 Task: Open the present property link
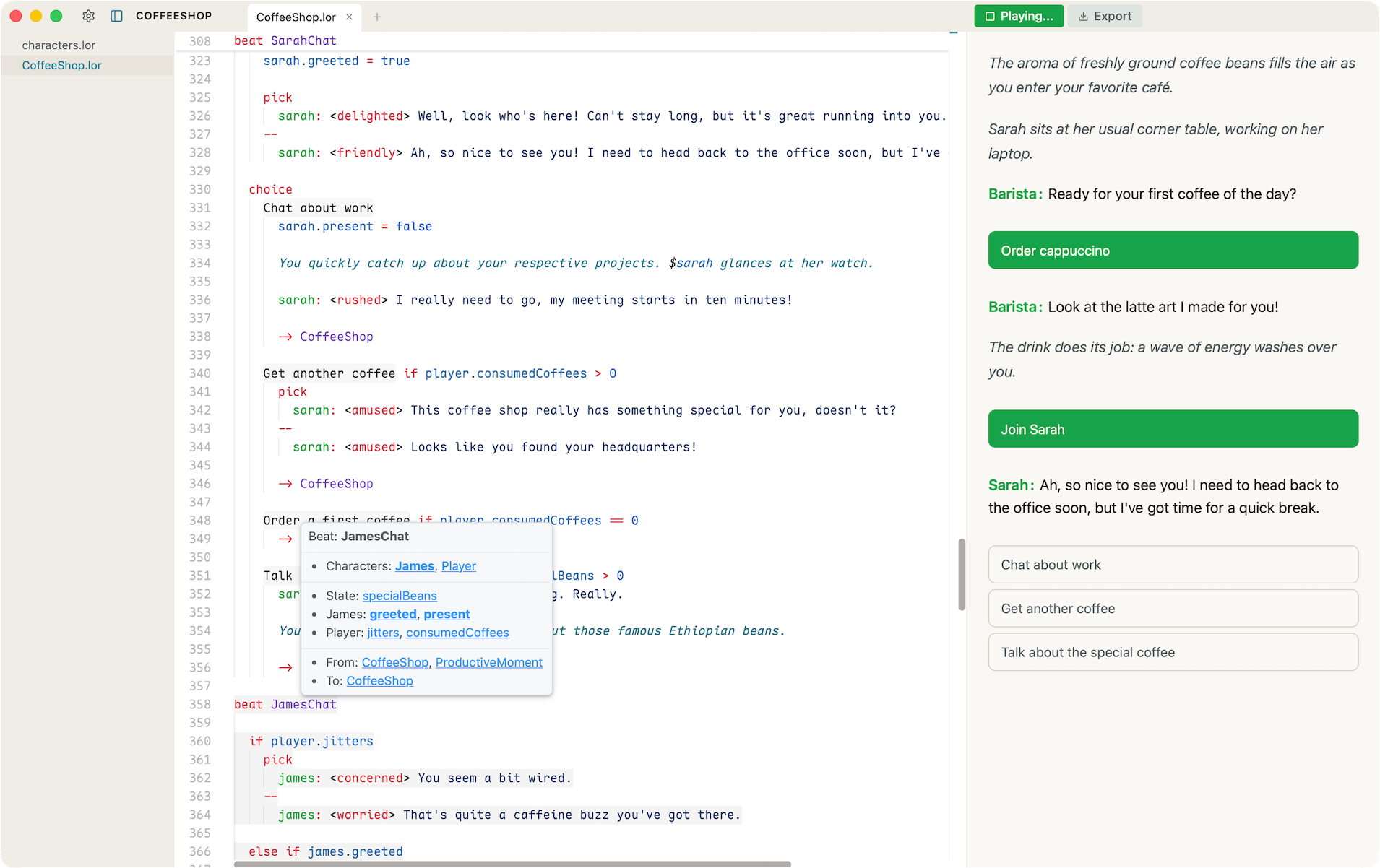tap(447, 615)
